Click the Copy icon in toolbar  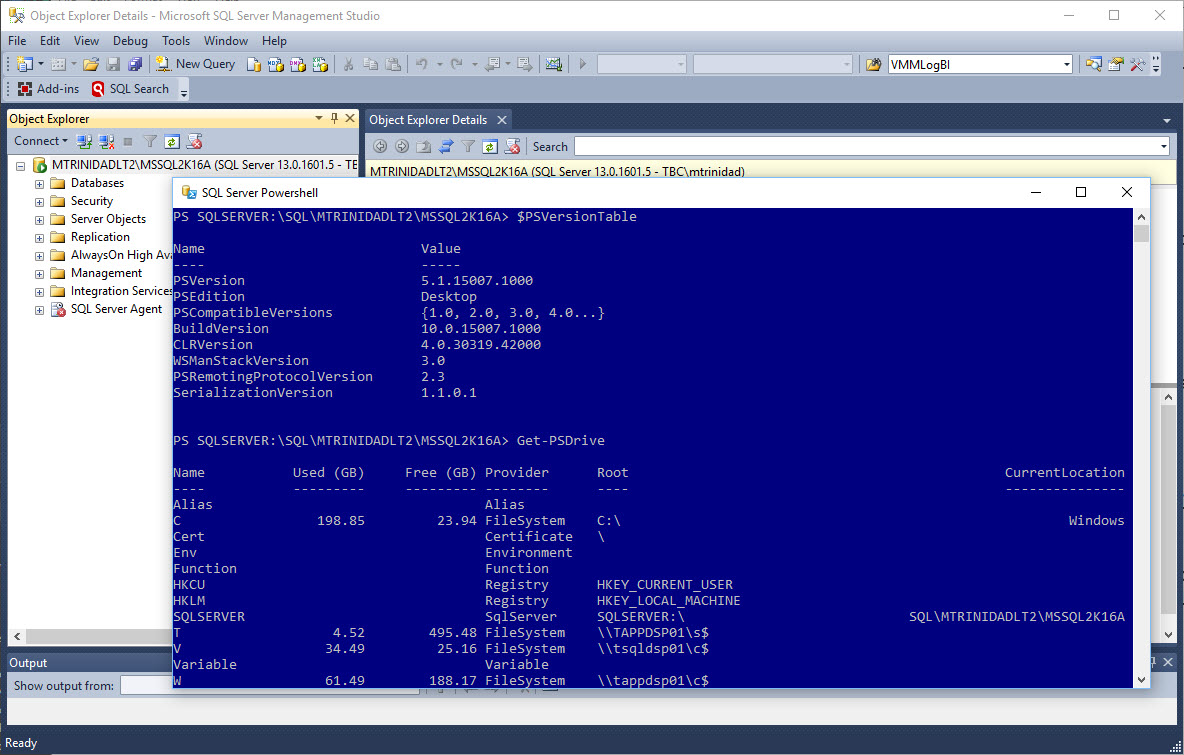[x=370, y=64]
